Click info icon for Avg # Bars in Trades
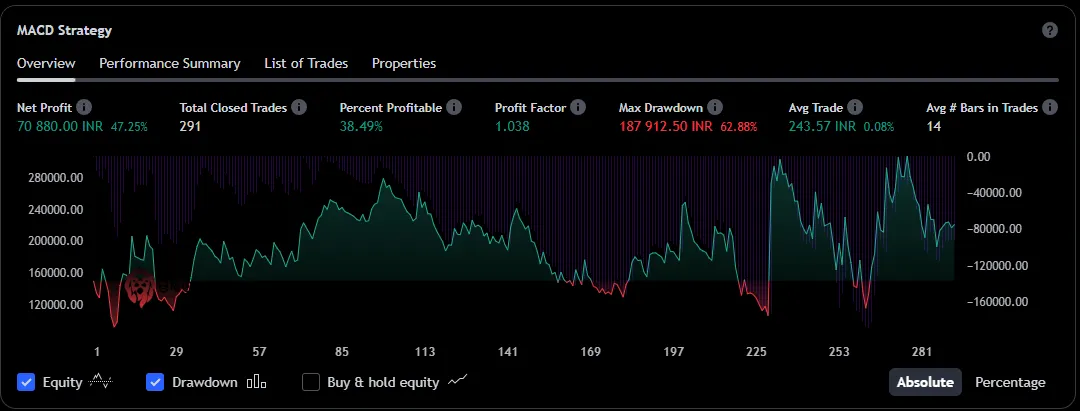This screenshot has width=1080, height=411. pyautogui.click(x=1049, y=107)
